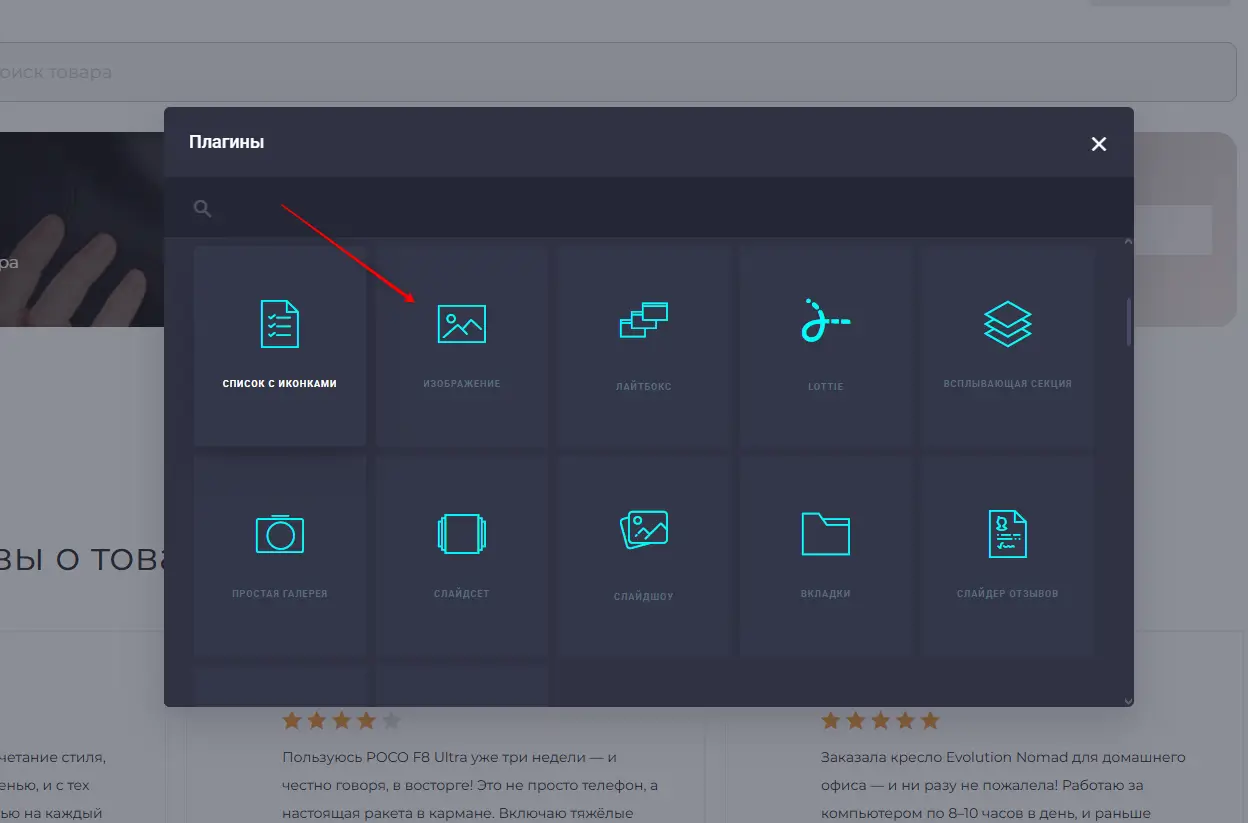
Task: Choose the Изображение image plugin icon
Action: click(x=461, y=324)
